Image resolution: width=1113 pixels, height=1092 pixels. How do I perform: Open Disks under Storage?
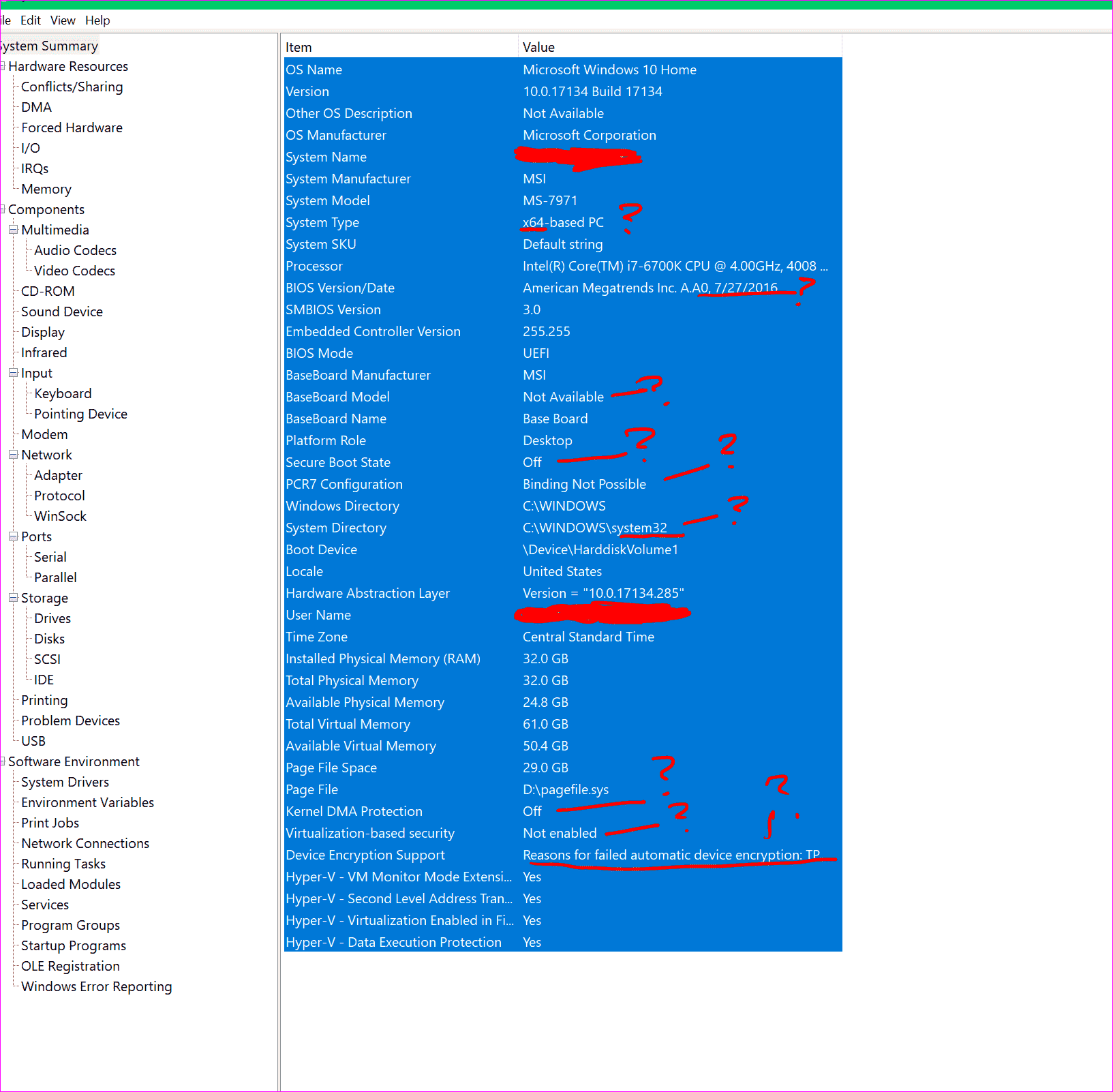click(x=50, y=639)
